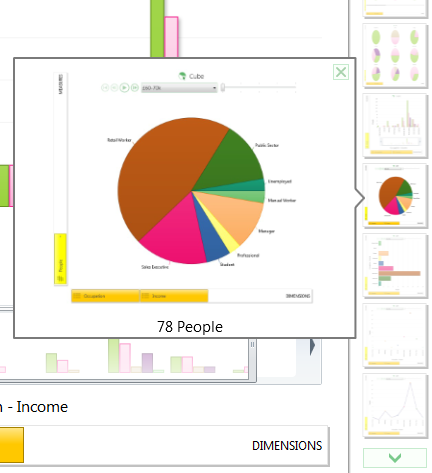Select the horizontal bar chart thumbnail

(x=395, y=266)
